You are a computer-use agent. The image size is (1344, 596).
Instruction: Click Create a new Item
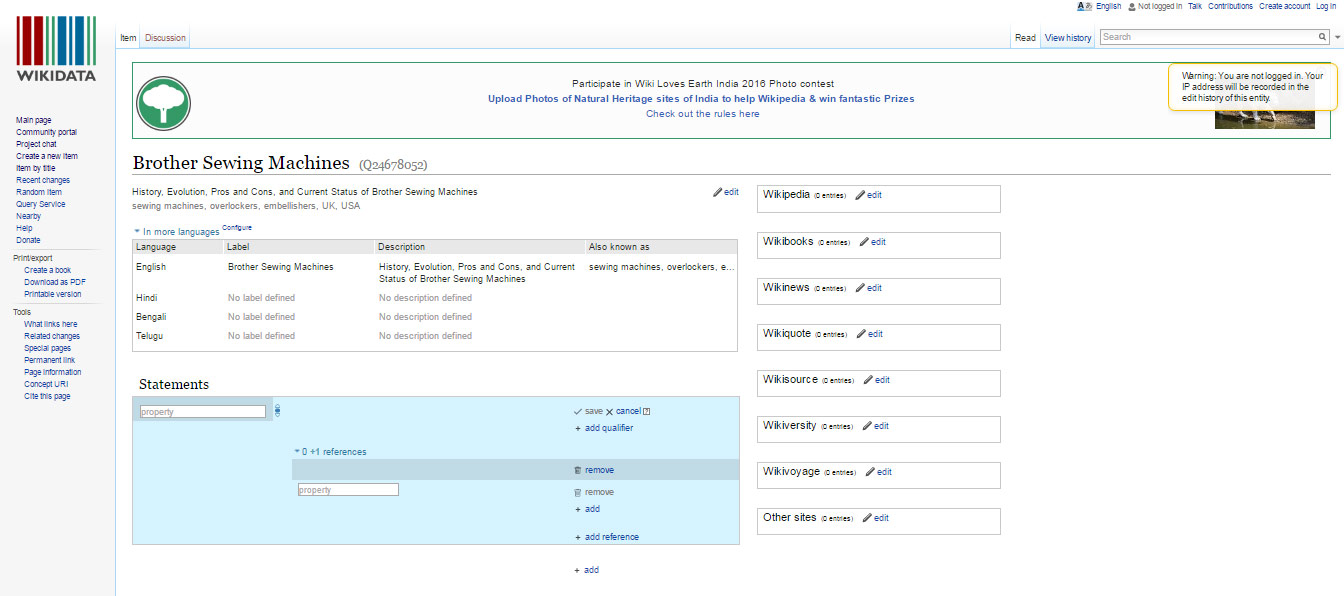point(47,156)
